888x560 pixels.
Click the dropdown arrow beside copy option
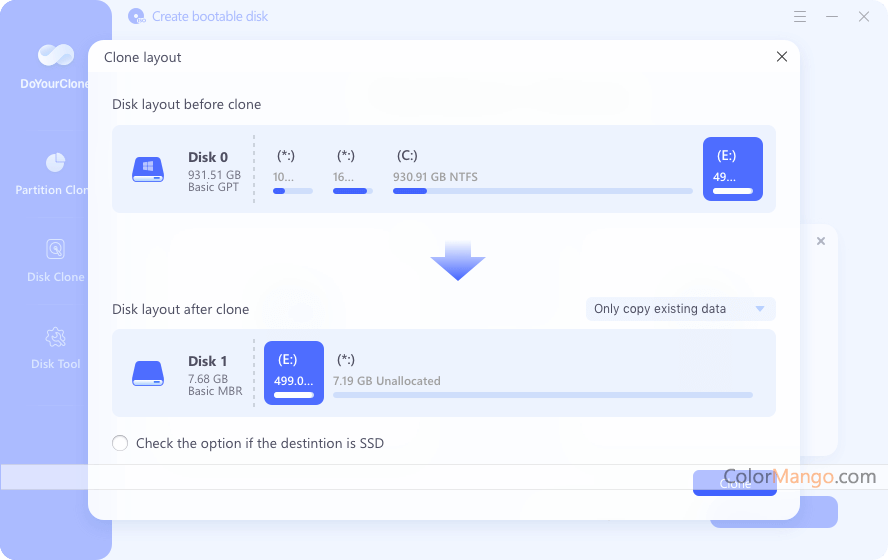pyautogui.click(x=760, y=309)
